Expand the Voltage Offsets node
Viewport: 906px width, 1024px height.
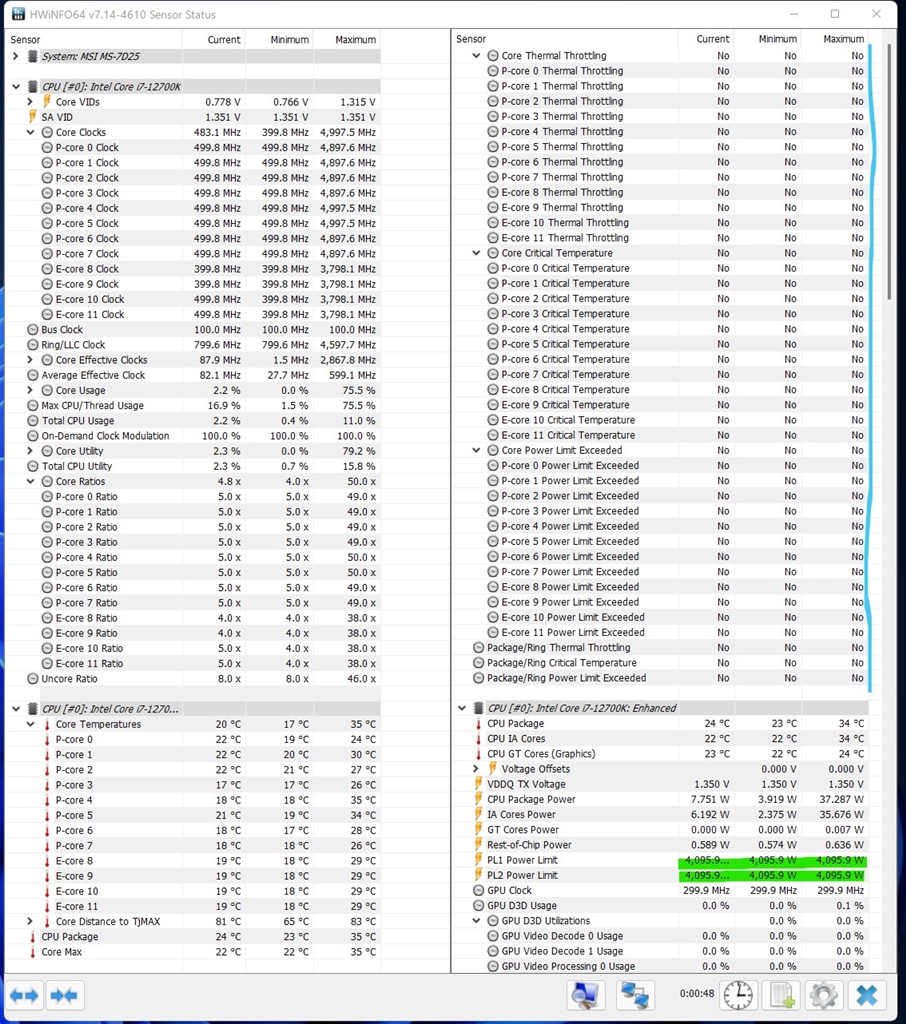(476, 769)
